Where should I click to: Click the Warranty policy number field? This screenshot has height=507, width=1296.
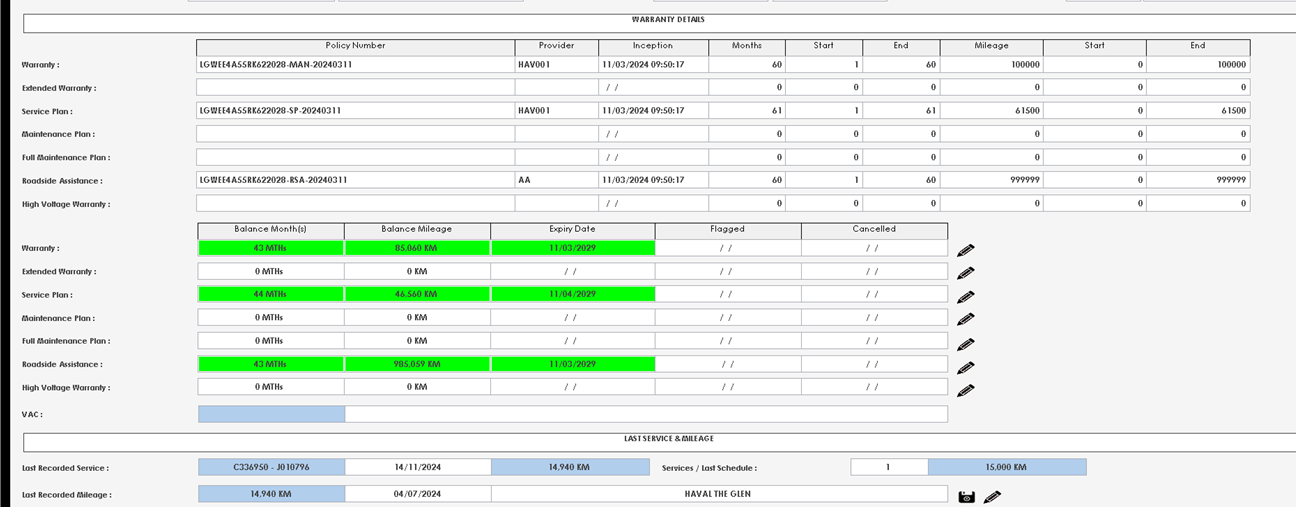click(x=355, y=65)
